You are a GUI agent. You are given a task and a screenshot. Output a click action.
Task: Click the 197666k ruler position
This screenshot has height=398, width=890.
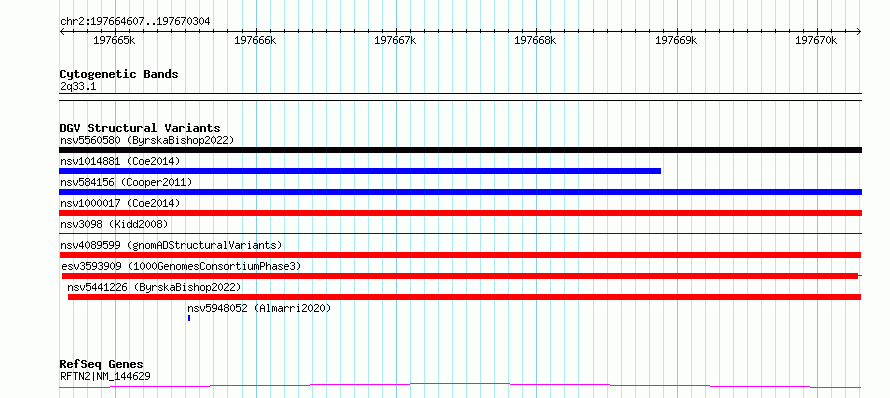tap(255, 41)
